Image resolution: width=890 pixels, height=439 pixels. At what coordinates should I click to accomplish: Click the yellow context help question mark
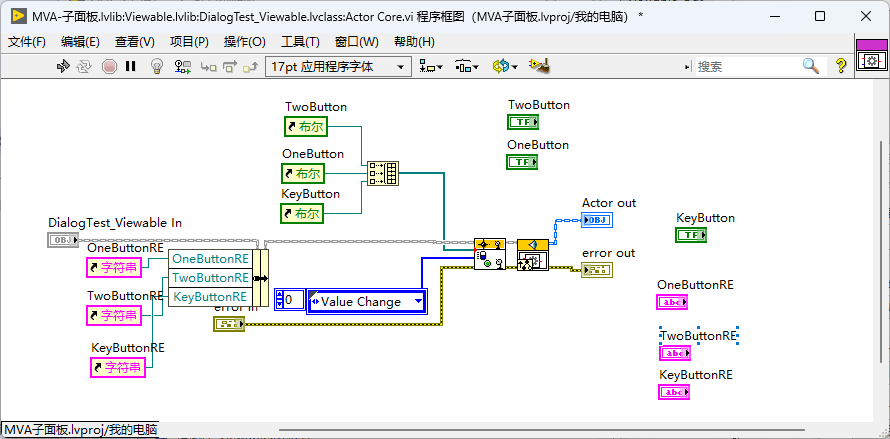pos(841,66)
